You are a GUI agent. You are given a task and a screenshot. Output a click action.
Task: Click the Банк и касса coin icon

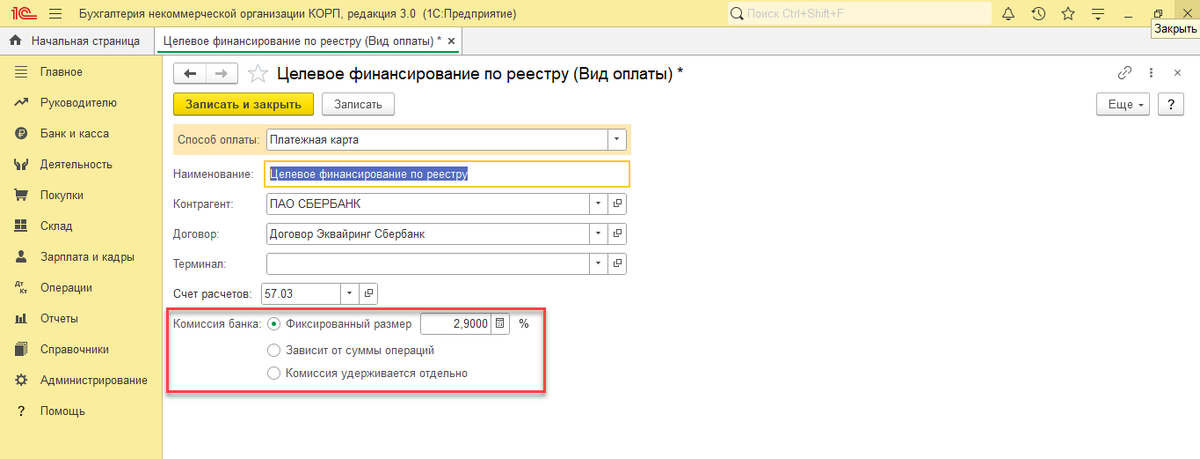(x=20, y=133)
